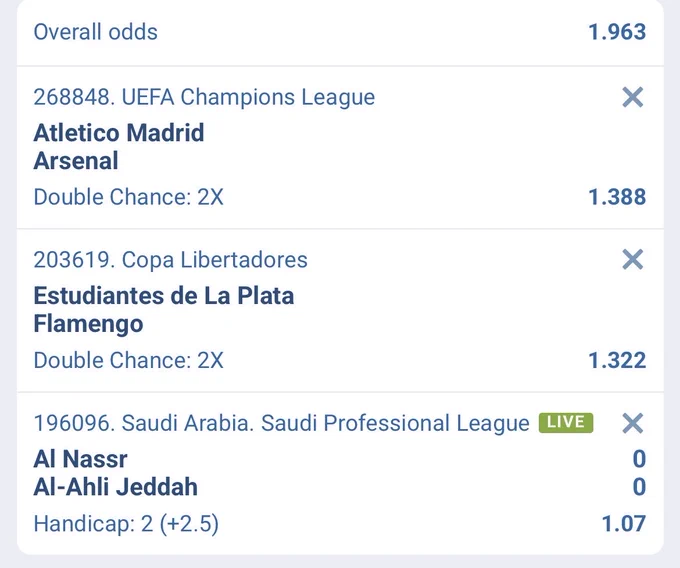Screen dimensions: 680x568
Task: Select the Flamengo team name
Action: [88, 324]
